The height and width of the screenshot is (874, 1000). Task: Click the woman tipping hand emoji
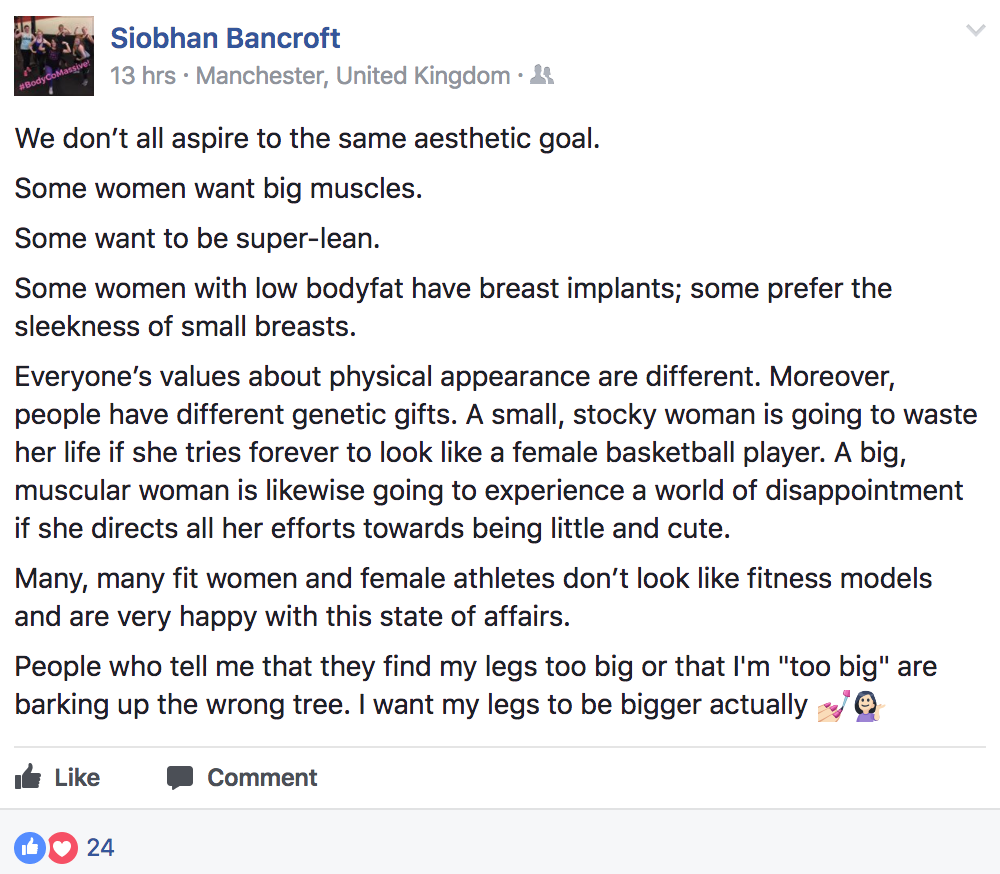click(x=869, y=705)
